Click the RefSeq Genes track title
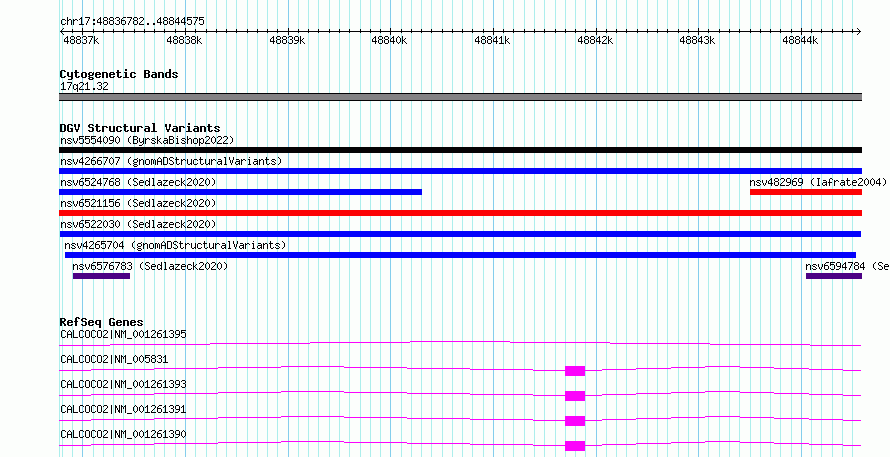Screen dimensions: 890x457 (x=102, y=322)
